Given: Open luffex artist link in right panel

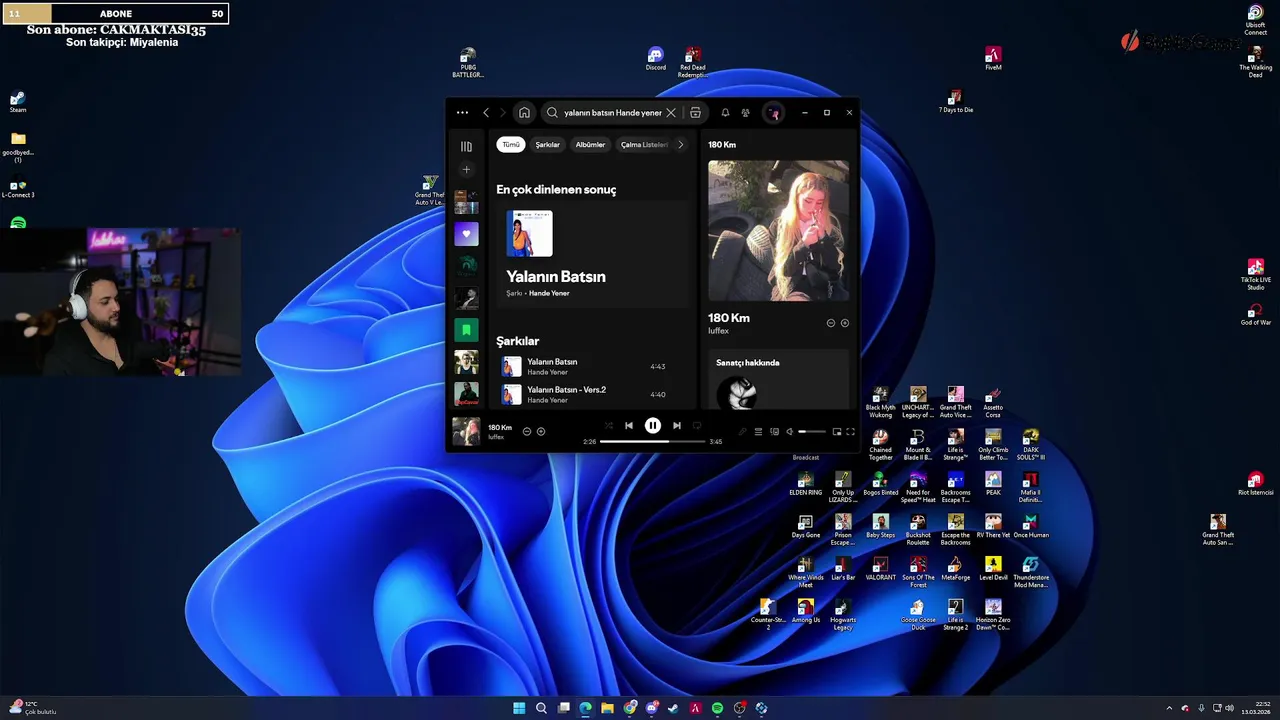Looking at the screenshot, I should pos(719,331).
